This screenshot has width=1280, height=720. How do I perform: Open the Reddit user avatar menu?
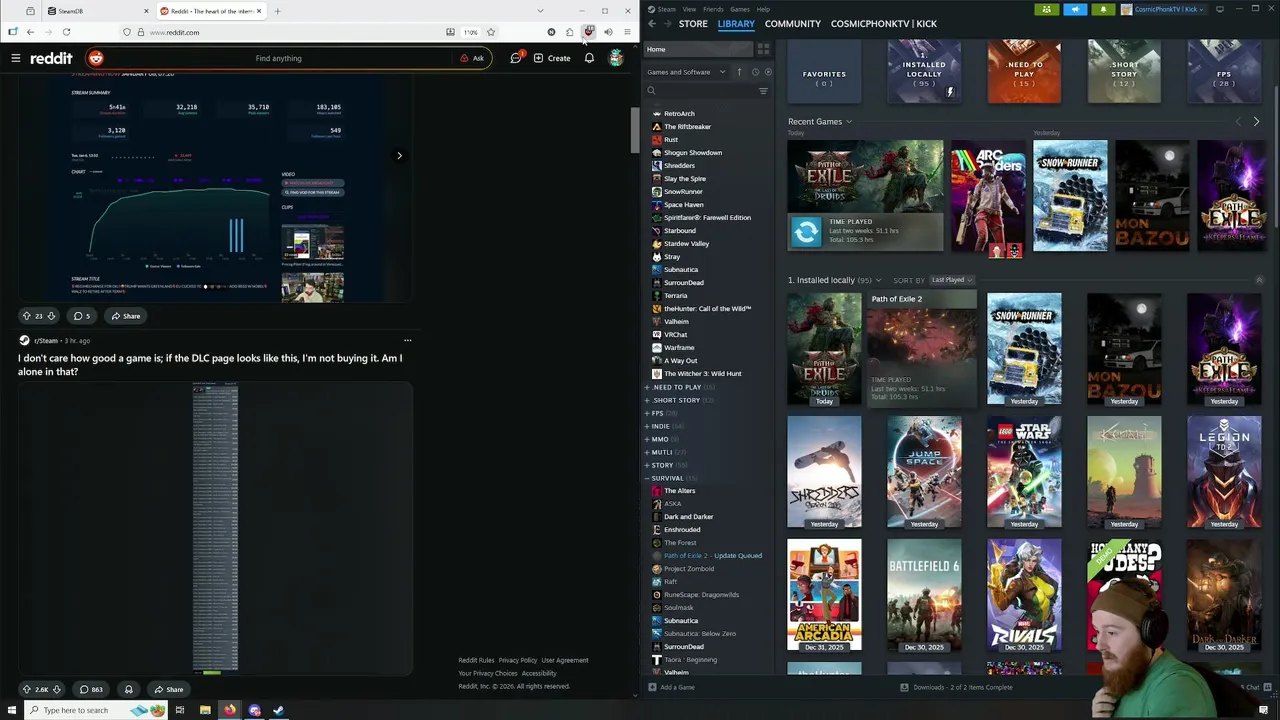[x=616, y=58]
